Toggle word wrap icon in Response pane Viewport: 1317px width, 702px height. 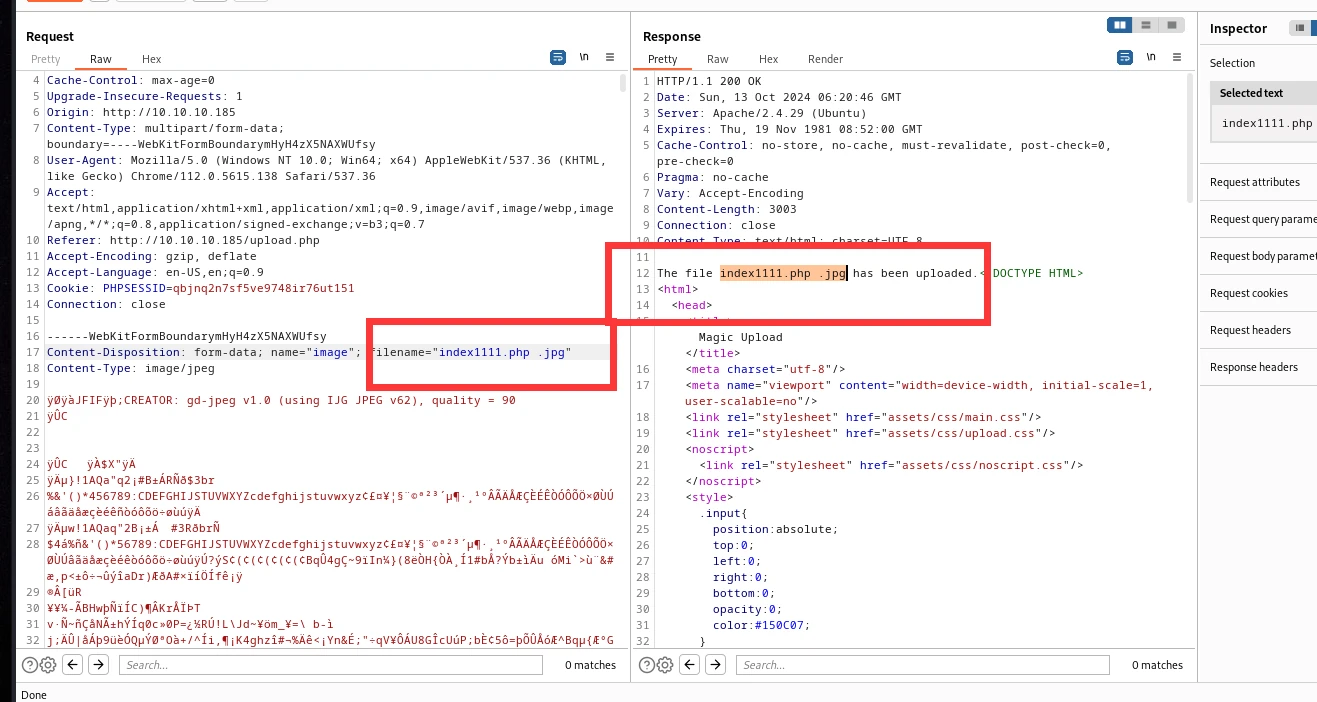pyautogui.click(x=1125, y=58)
